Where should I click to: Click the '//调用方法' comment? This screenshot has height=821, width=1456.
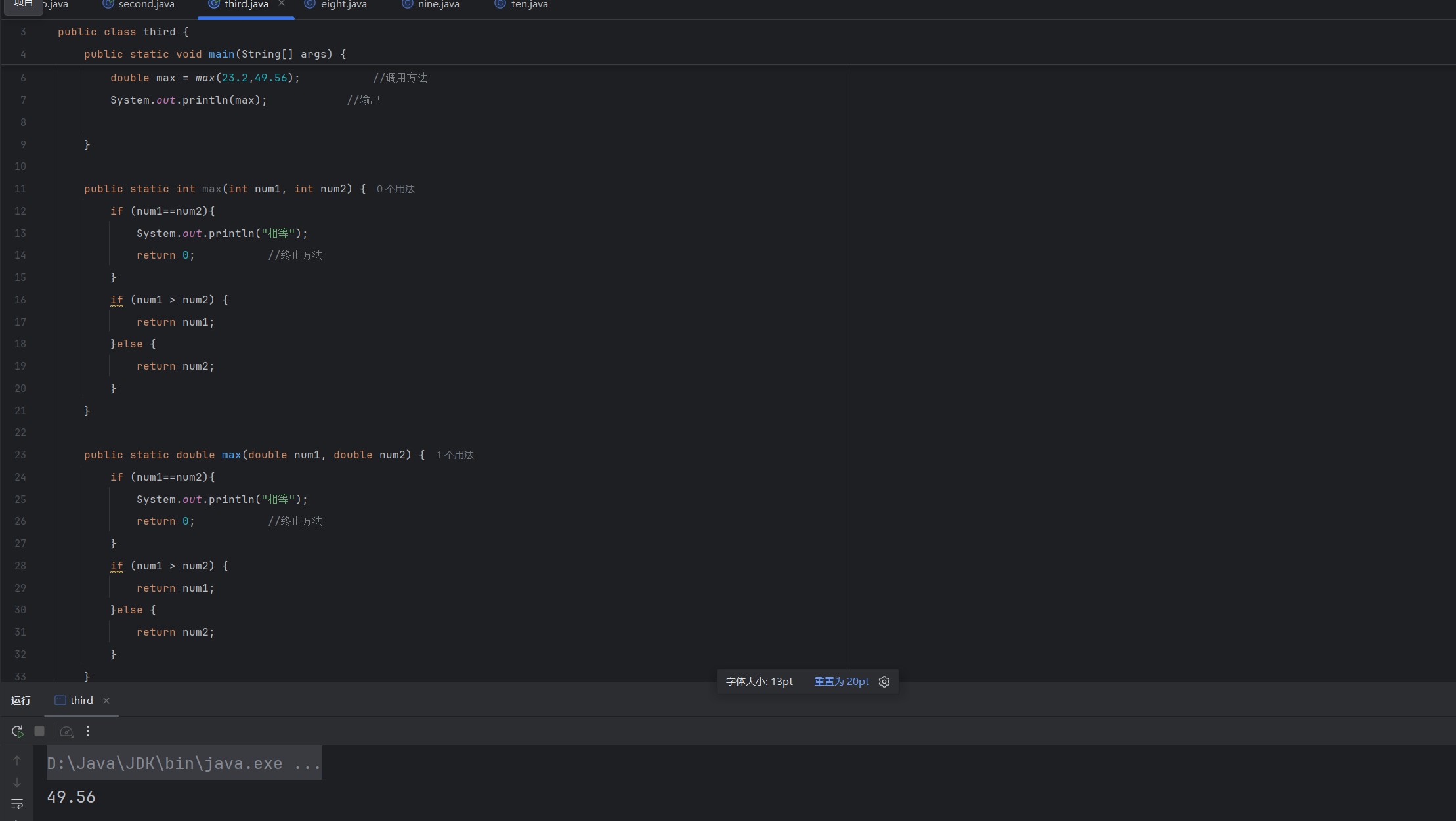click(x=400, y=78)
